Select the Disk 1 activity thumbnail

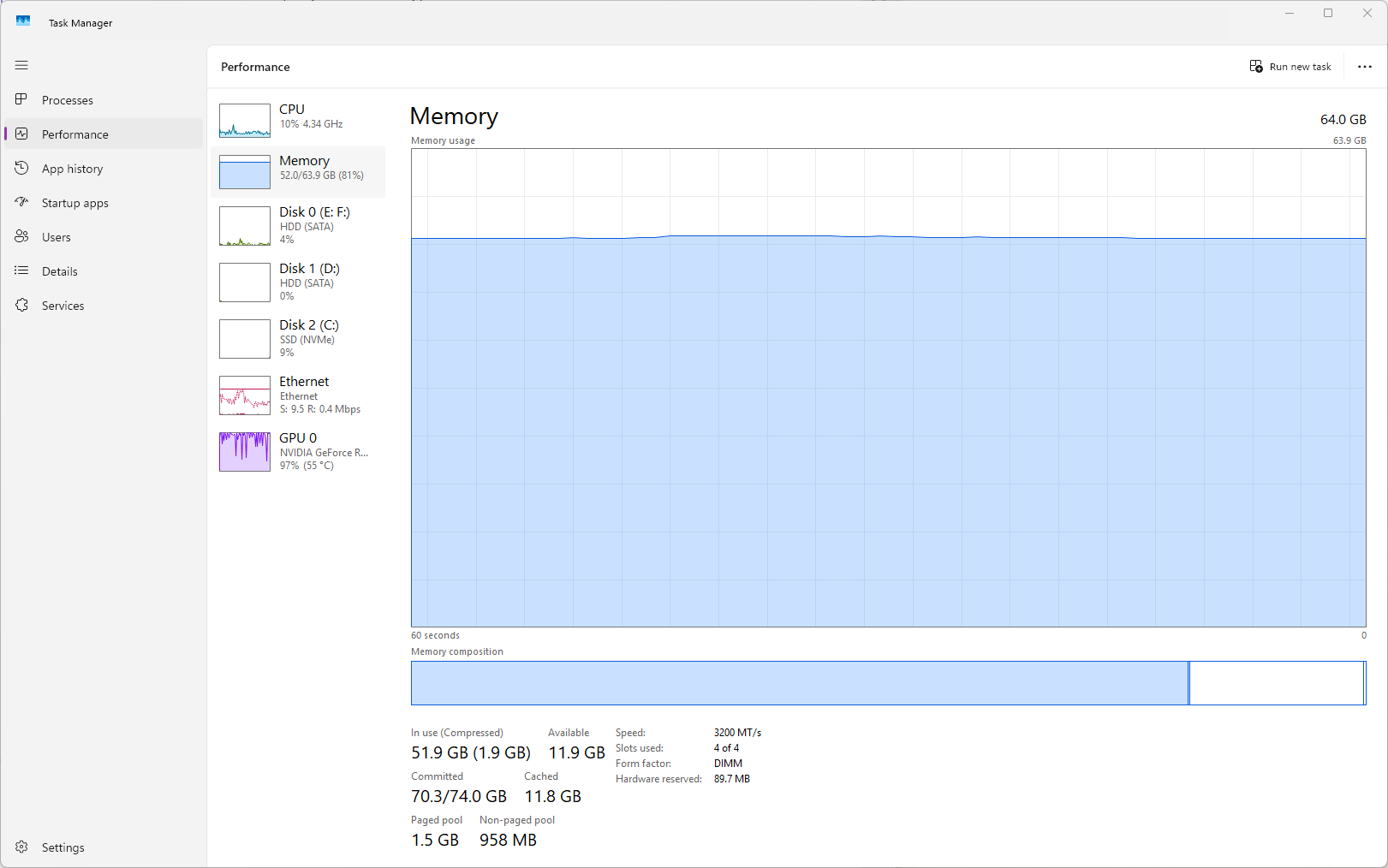[x=245, y=282]
